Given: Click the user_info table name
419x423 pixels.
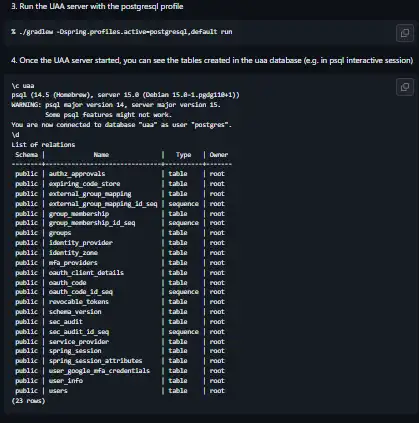Looking at the screenshot, I should pyautogui.click(x=66, y=381).
